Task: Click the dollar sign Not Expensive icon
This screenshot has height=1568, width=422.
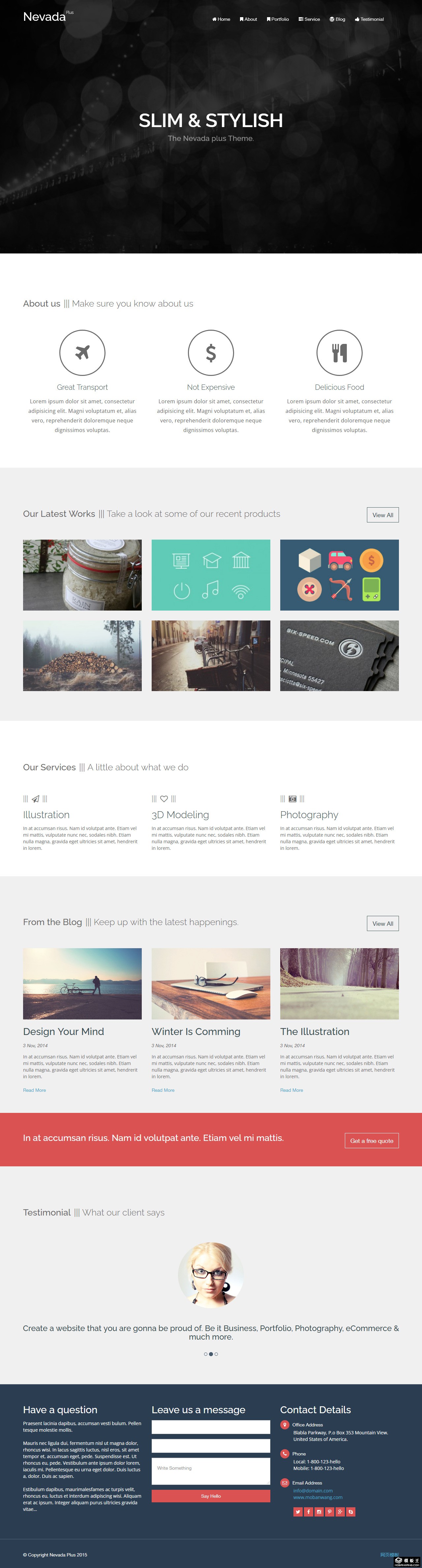Action: [x=211, y=352]
